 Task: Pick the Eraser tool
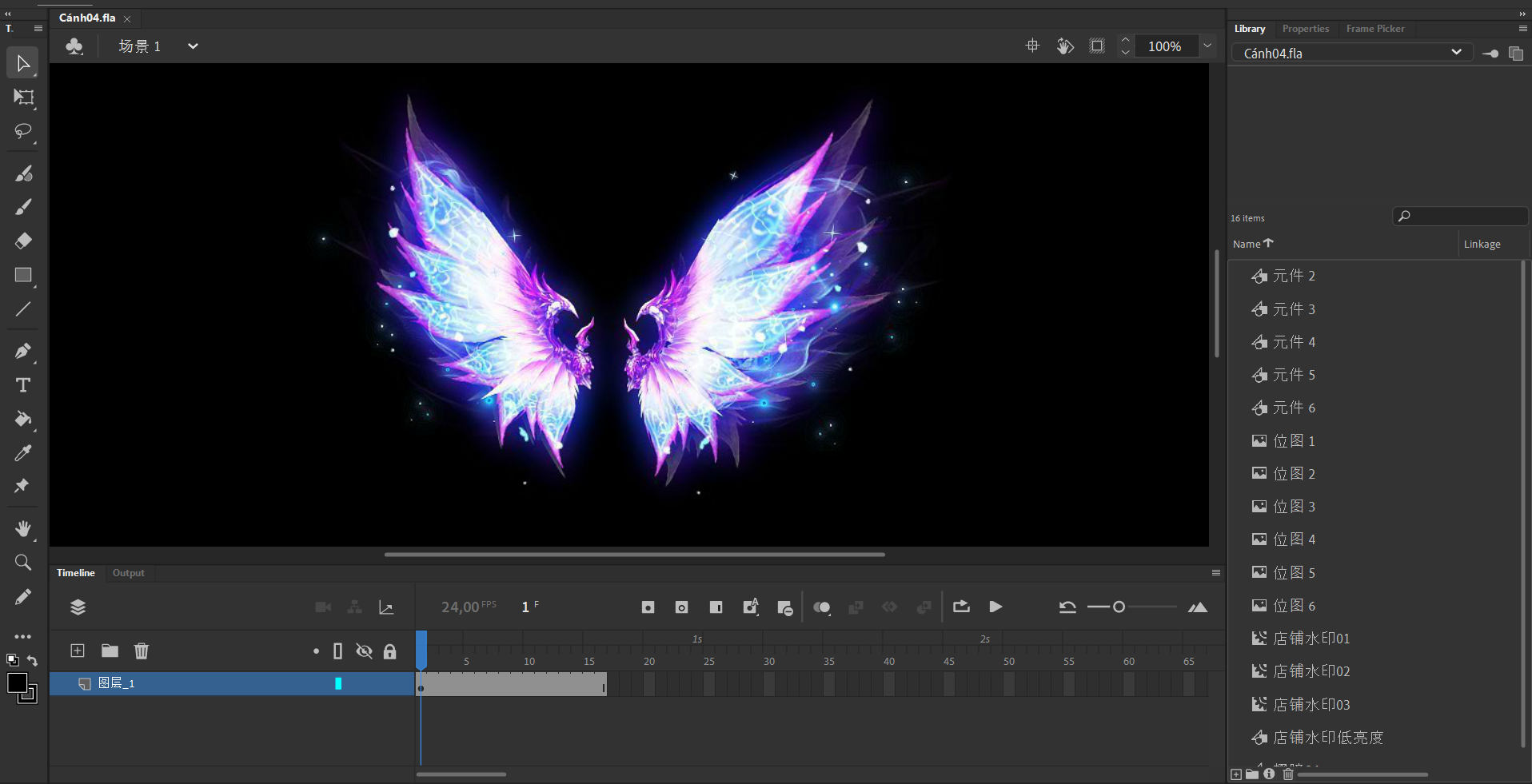[x=23, y=241]
